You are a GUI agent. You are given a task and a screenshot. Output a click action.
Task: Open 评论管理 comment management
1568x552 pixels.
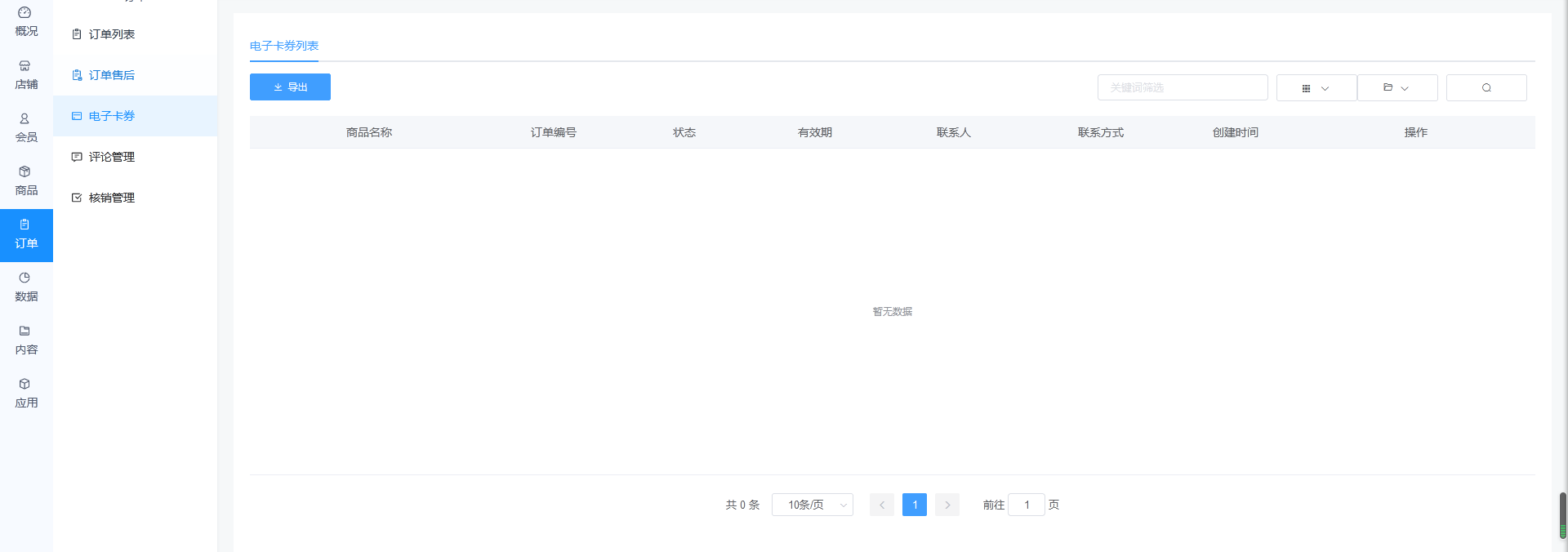136,157
